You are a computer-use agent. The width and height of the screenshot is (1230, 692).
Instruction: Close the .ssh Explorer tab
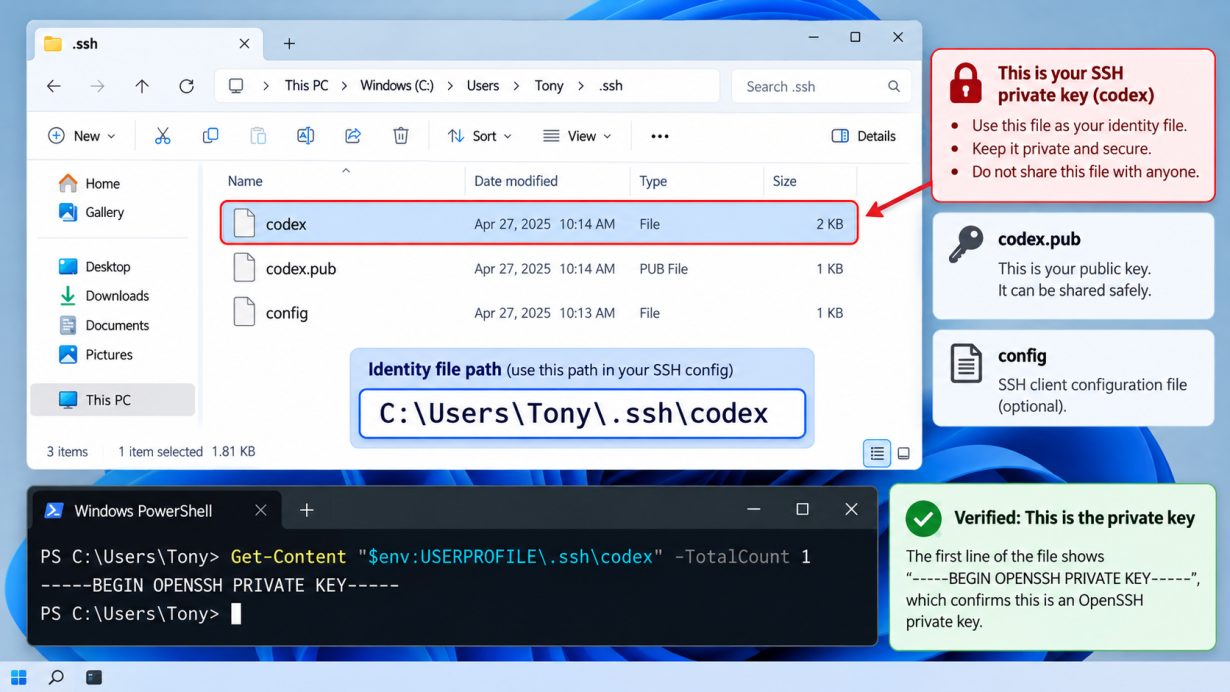click(x=244, y=43)
